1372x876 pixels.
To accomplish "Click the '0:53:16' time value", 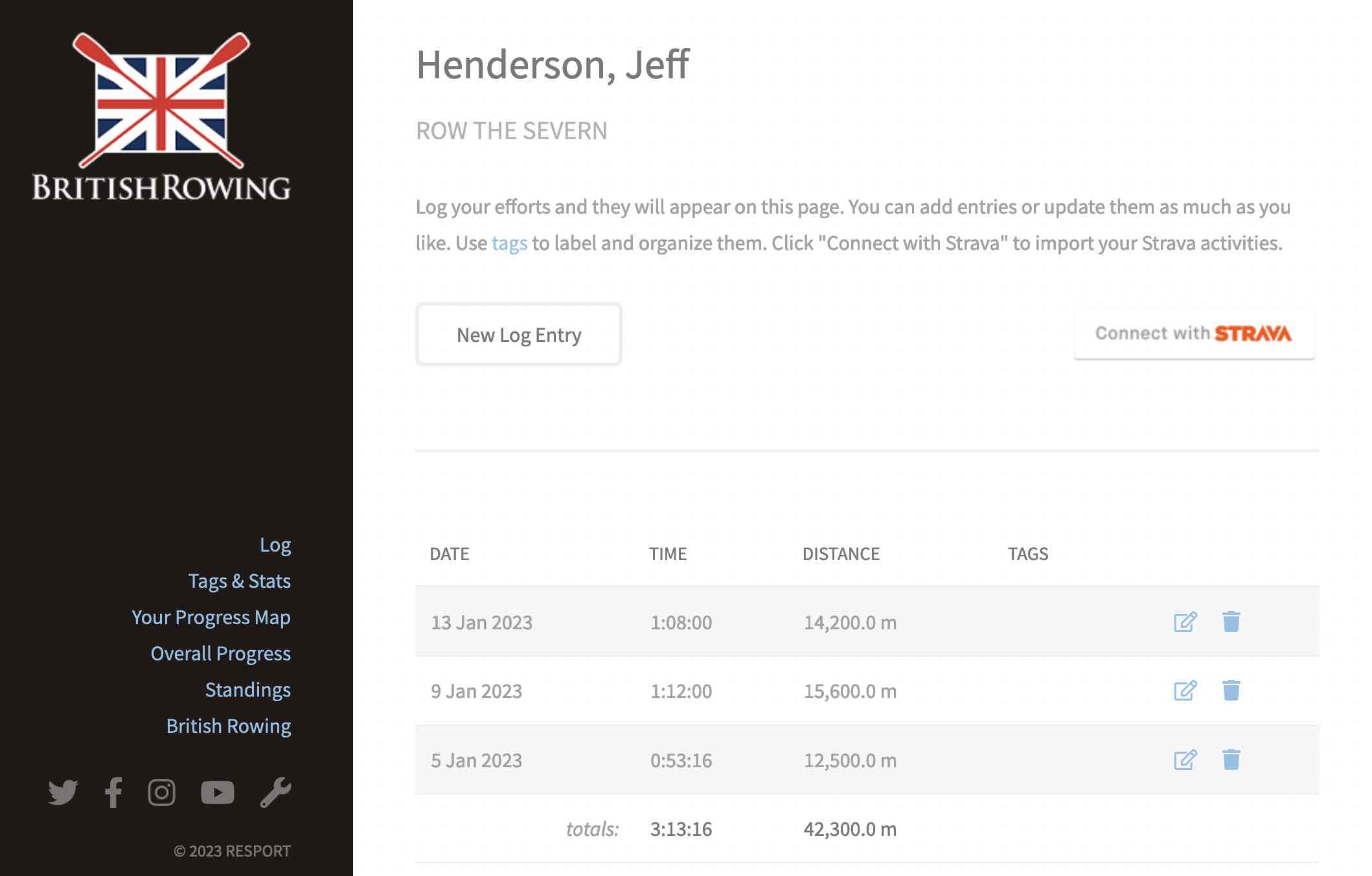I will click(681, 760).
